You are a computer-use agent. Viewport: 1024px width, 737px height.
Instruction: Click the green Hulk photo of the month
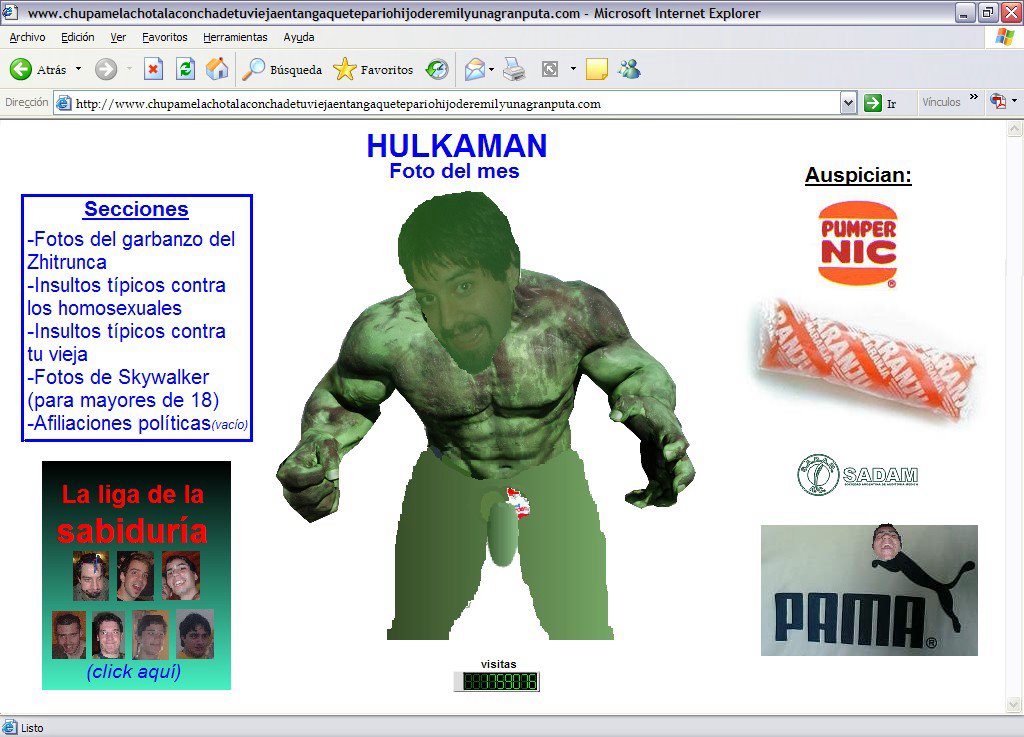(485, 416)
